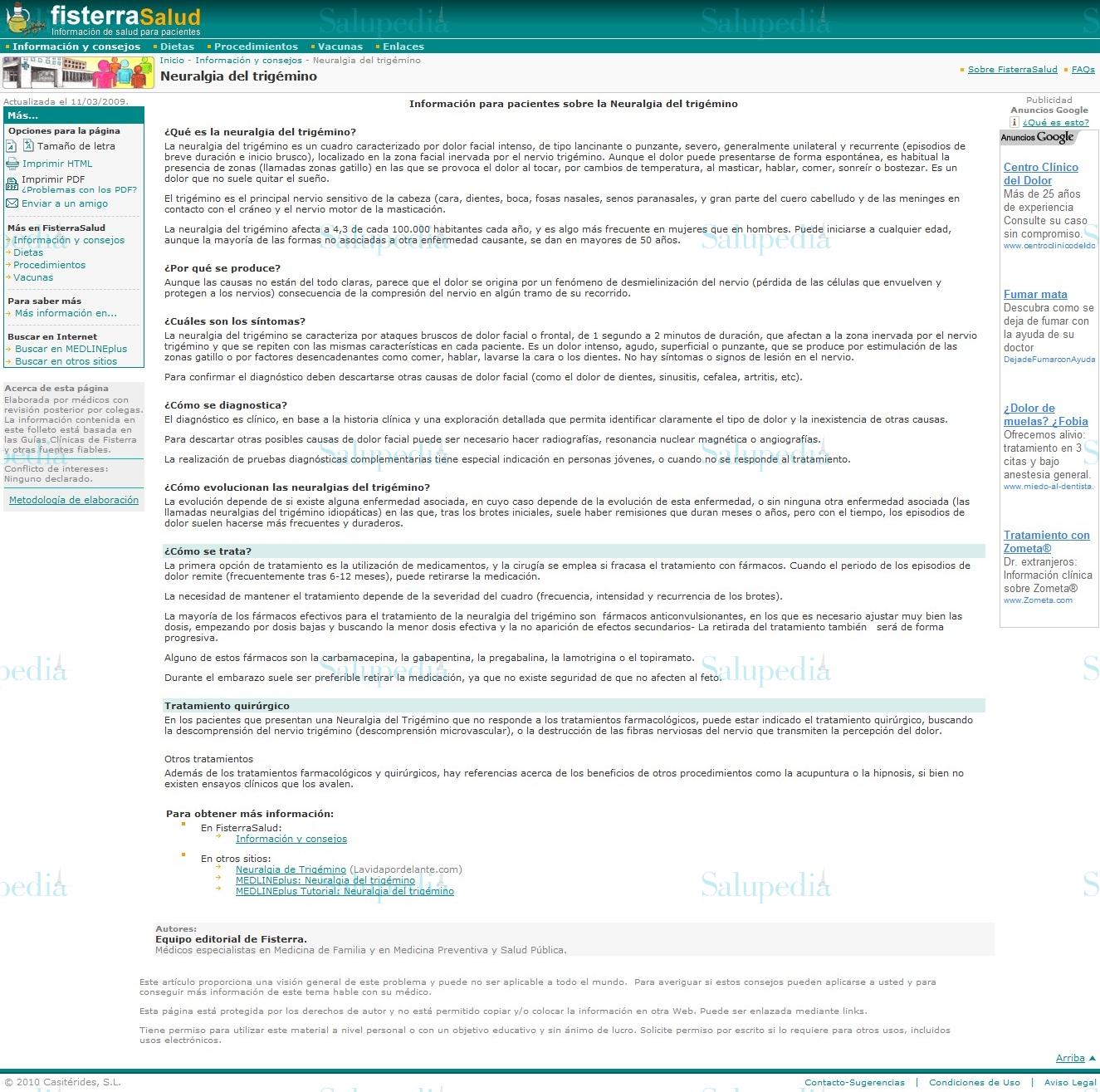Viewport: 1100px width, 1092px height.
Task: Click the info icon beside ¿Qué es esto?
Action: click(1014, 122)
